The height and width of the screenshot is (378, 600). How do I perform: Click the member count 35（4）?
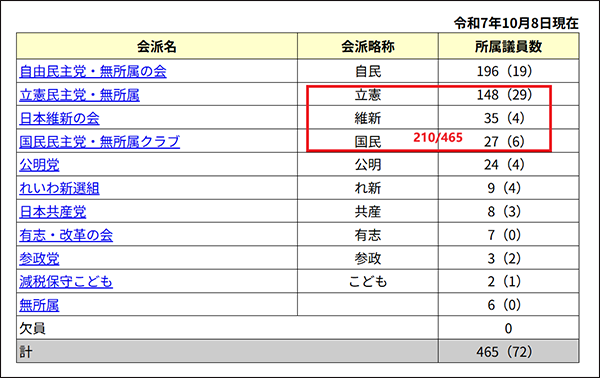click(x=505, y=118)
